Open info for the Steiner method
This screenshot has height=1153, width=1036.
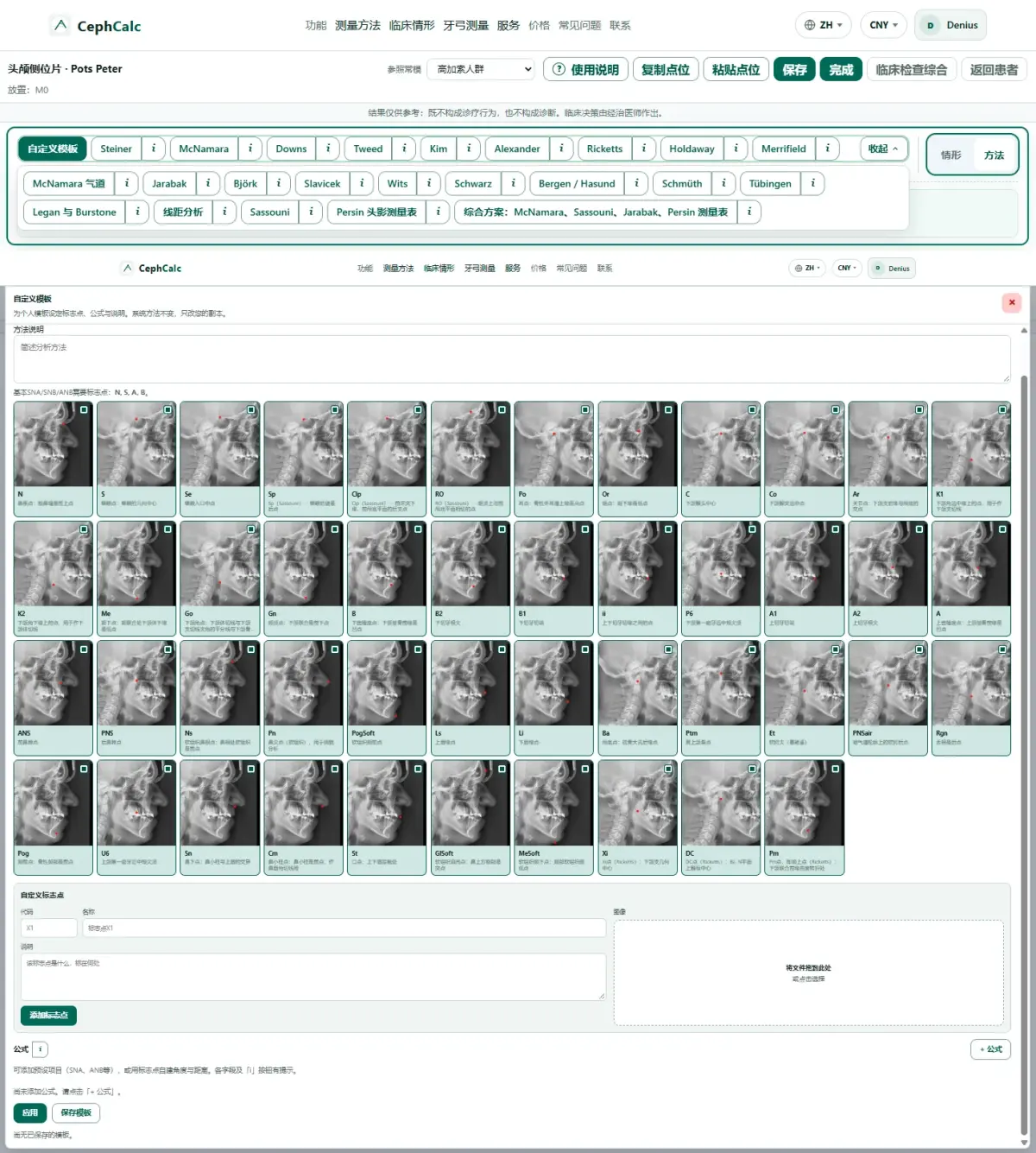pos(154,149)
